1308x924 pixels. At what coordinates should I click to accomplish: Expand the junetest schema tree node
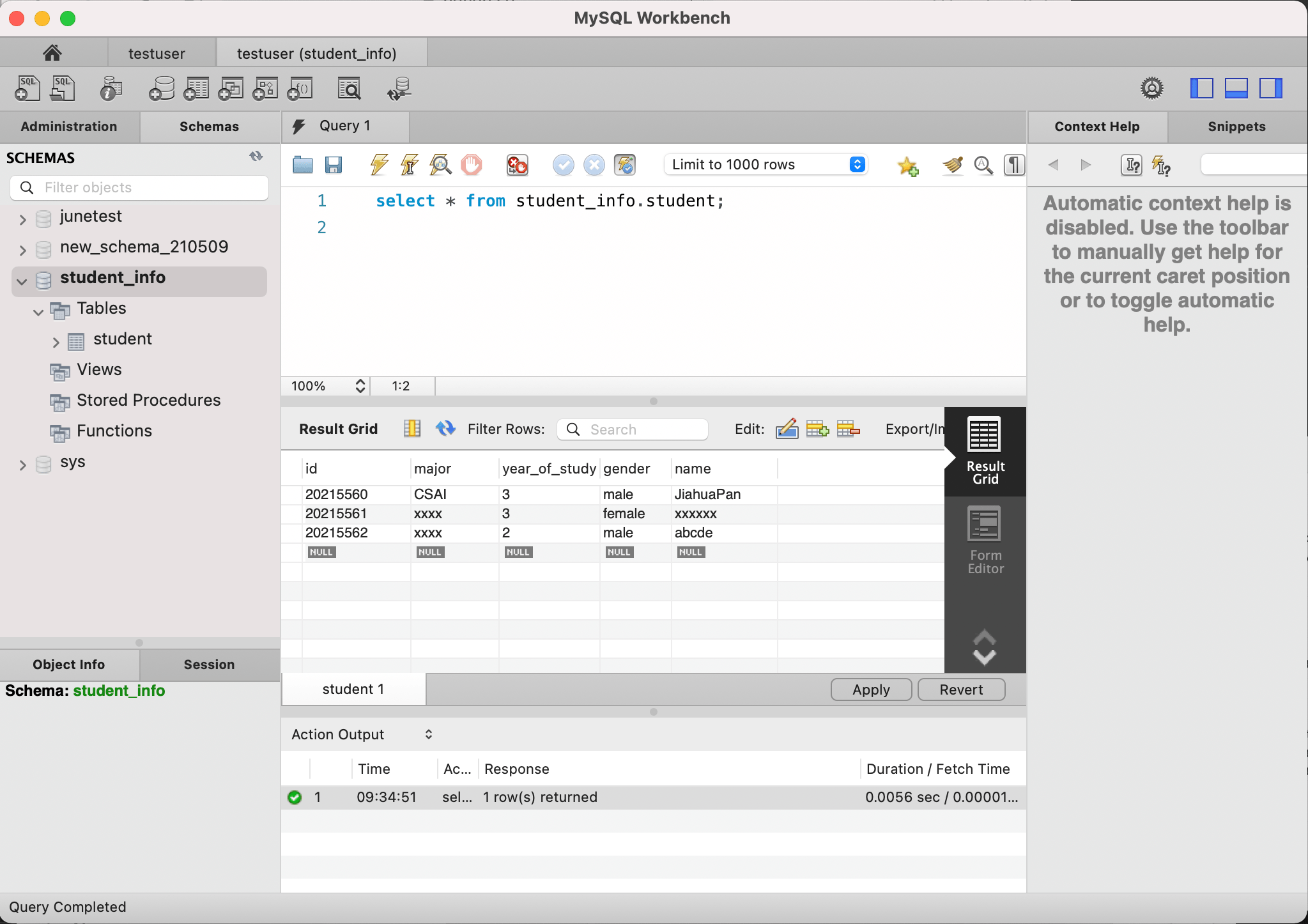click(x=22, y=219)
